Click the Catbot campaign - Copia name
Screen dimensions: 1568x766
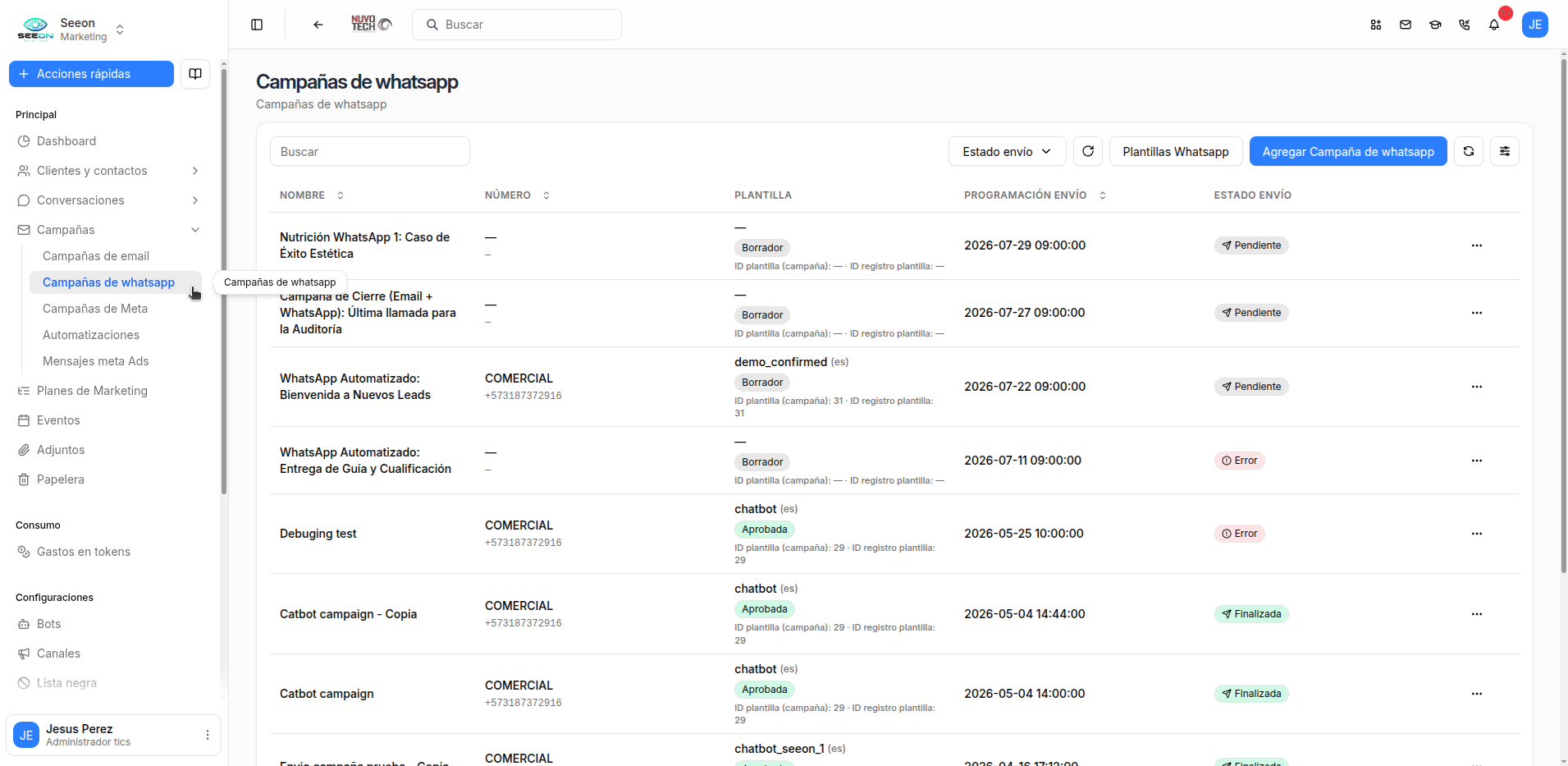348,614
